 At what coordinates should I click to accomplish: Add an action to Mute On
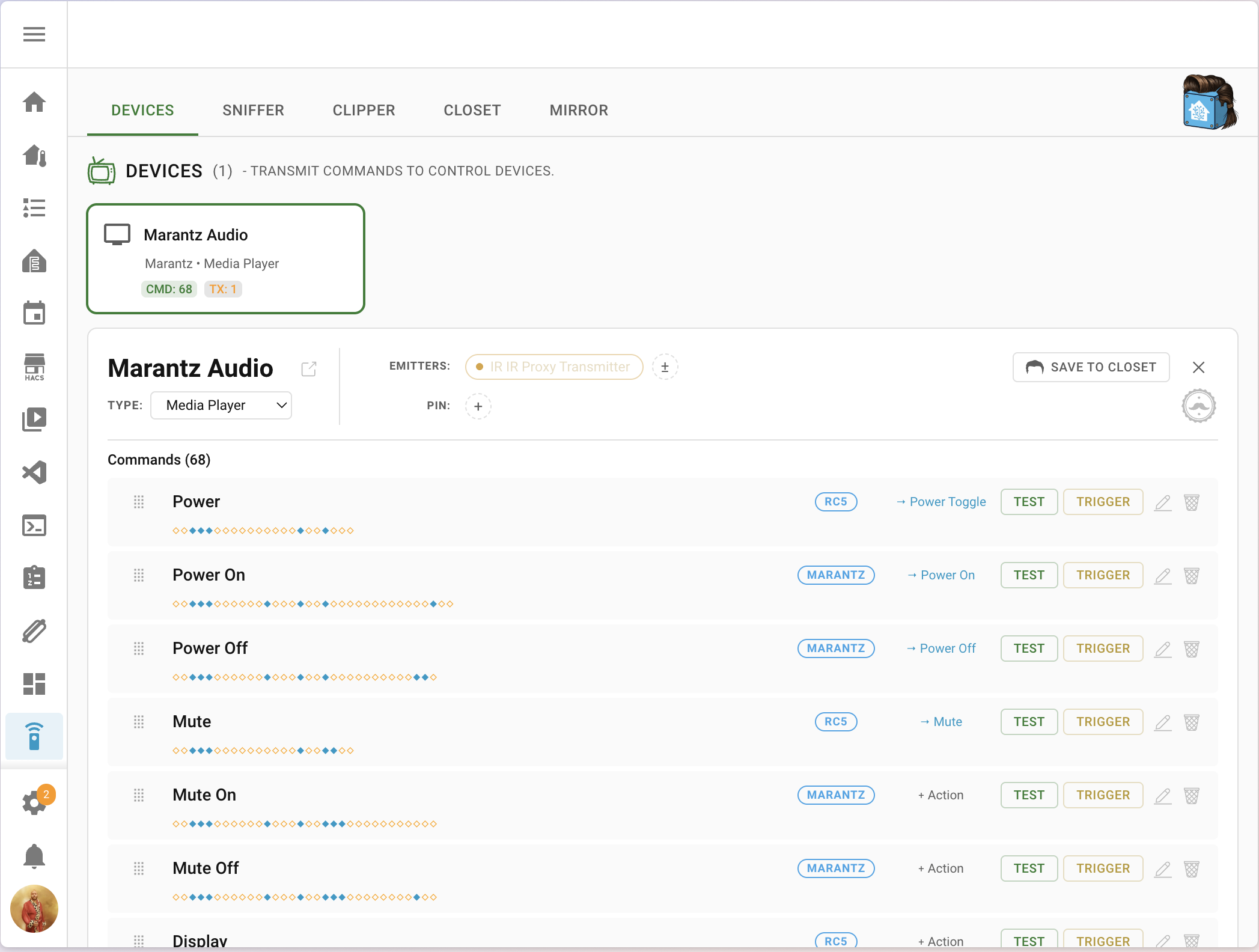[940, 795]
